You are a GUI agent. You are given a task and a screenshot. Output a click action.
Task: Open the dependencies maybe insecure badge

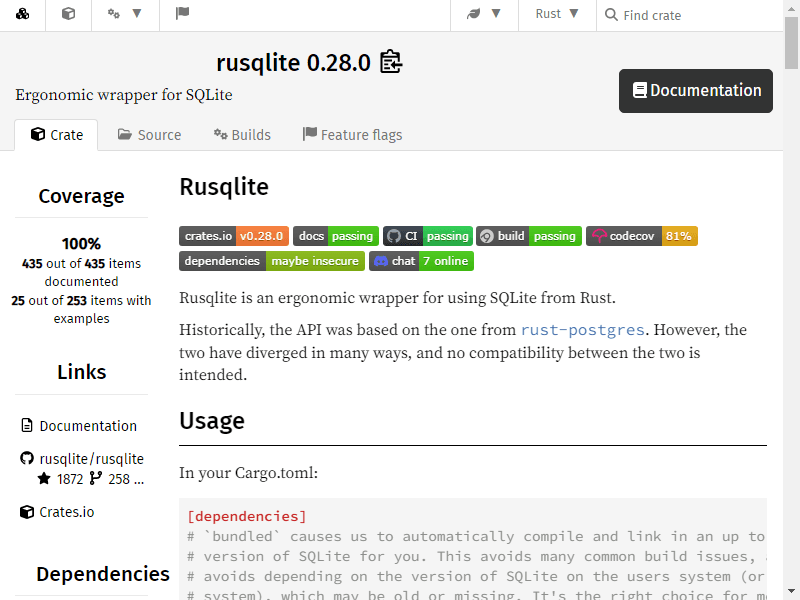pyautogui.click(x=272, y=261)
